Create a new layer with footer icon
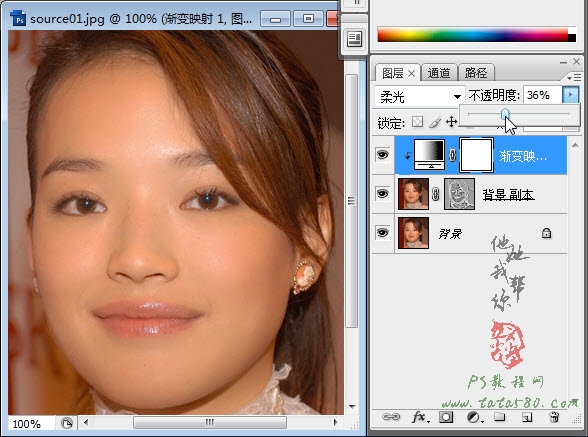 [x=527, y=417]
